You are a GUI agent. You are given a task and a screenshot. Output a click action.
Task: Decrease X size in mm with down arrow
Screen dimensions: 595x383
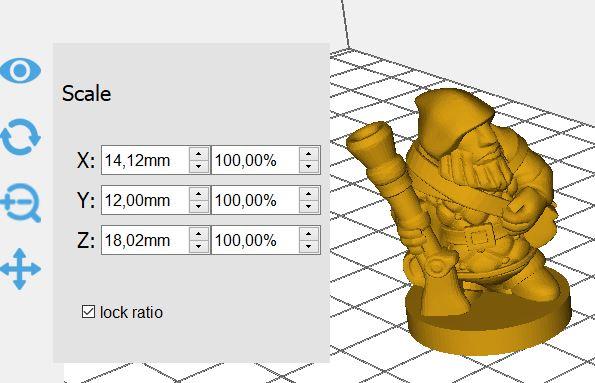[x=199, y=166]
